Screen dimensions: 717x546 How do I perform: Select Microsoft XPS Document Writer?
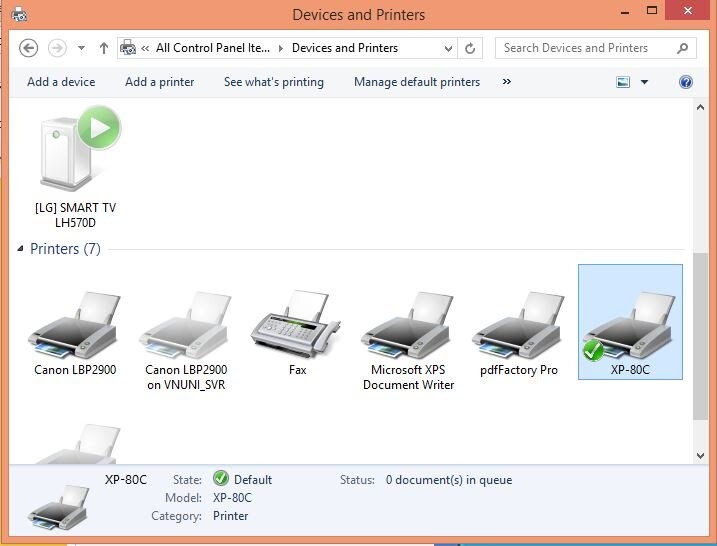(x=408, y=341)
